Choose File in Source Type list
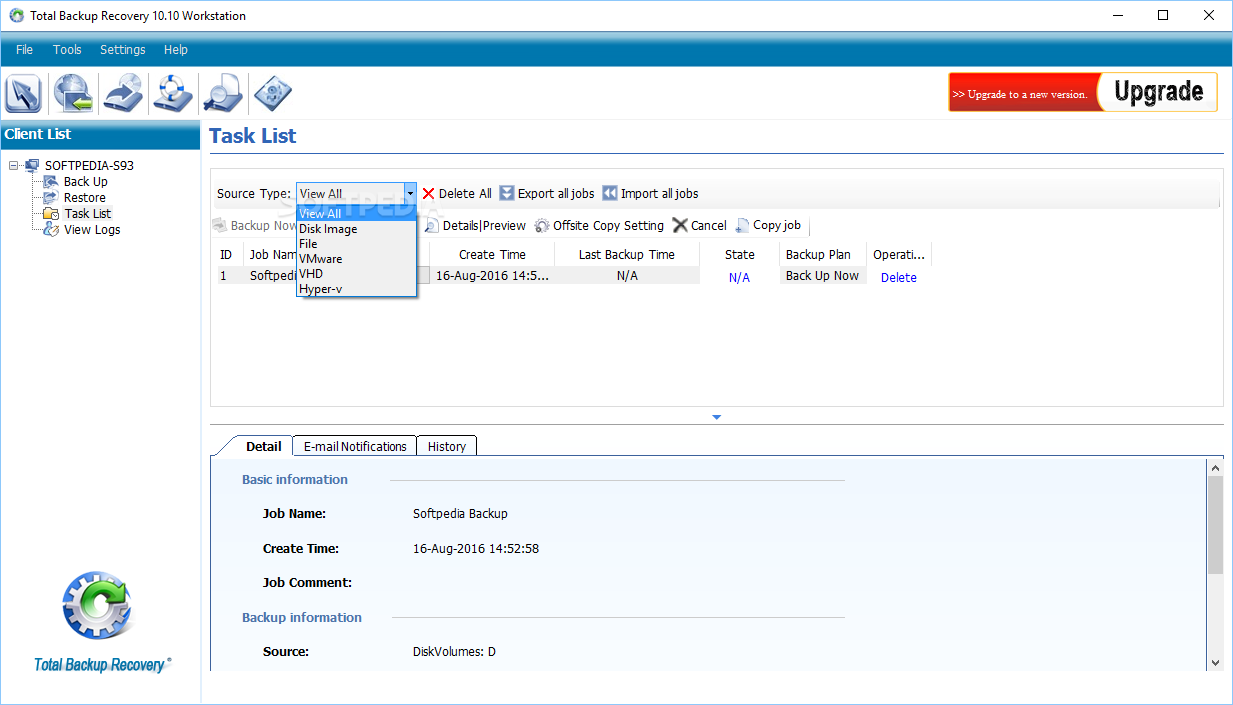This screenshot has height=705, width=1233. click(356, 244)
